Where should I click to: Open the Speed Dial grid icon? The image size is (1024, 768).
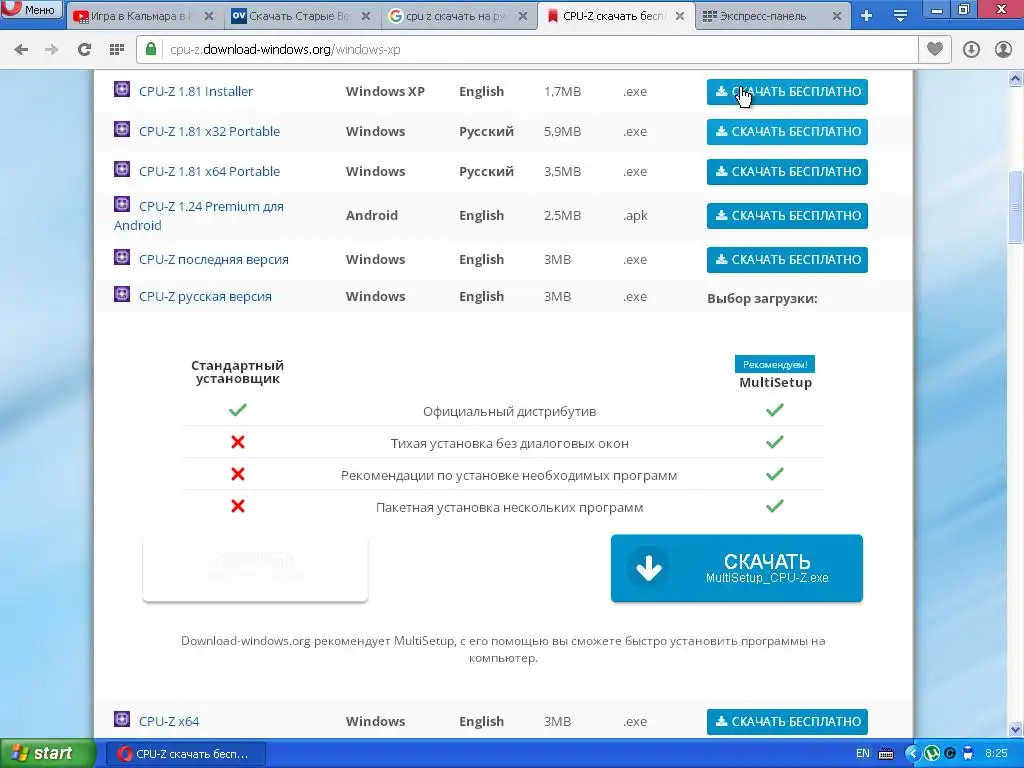pyautogui.click(x=117, y=50)
